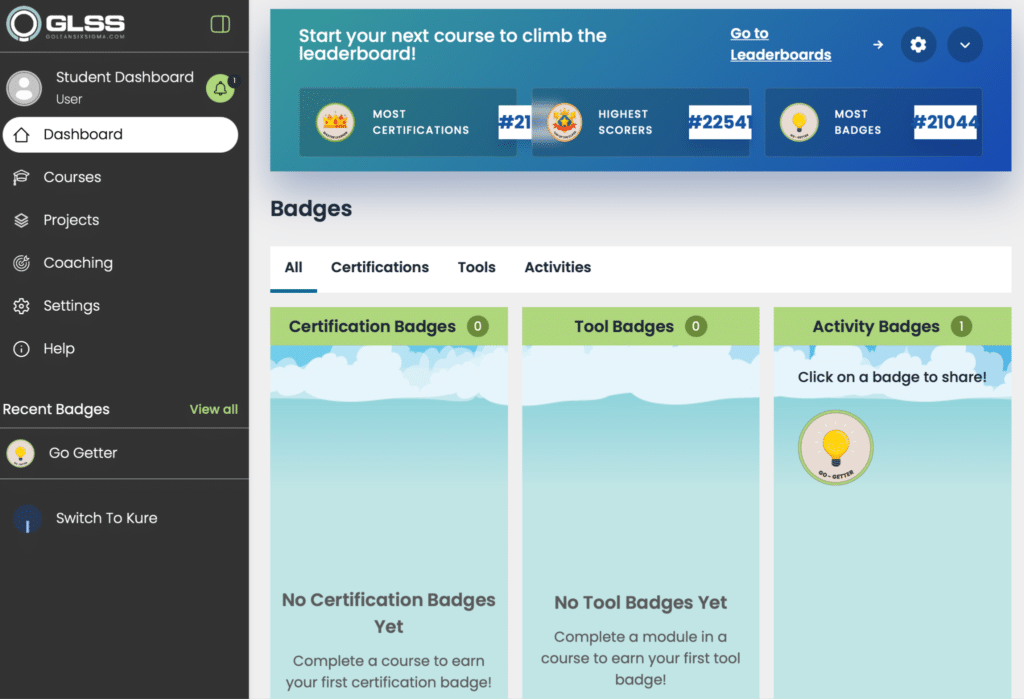Click the Certification Badges count 0
Screen dimensions: 1024x699
tap(477, 327)
